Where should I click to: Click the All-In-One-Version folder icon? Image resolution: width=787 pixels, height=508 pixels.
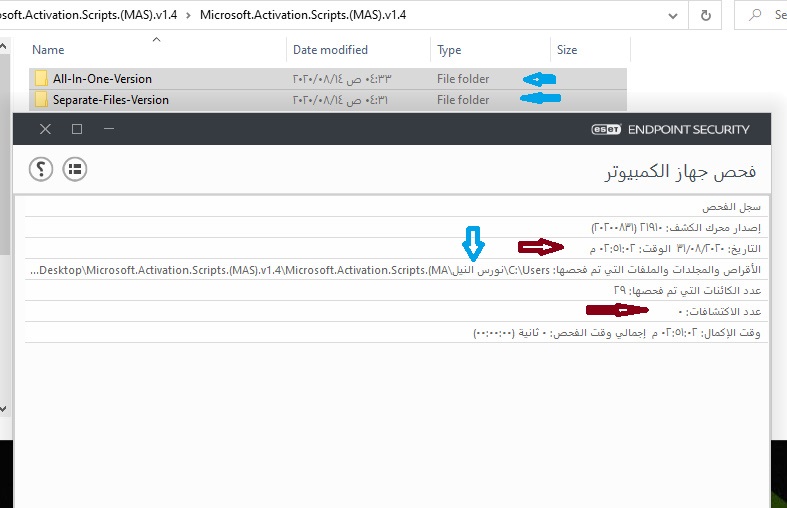tap(41, 78)
